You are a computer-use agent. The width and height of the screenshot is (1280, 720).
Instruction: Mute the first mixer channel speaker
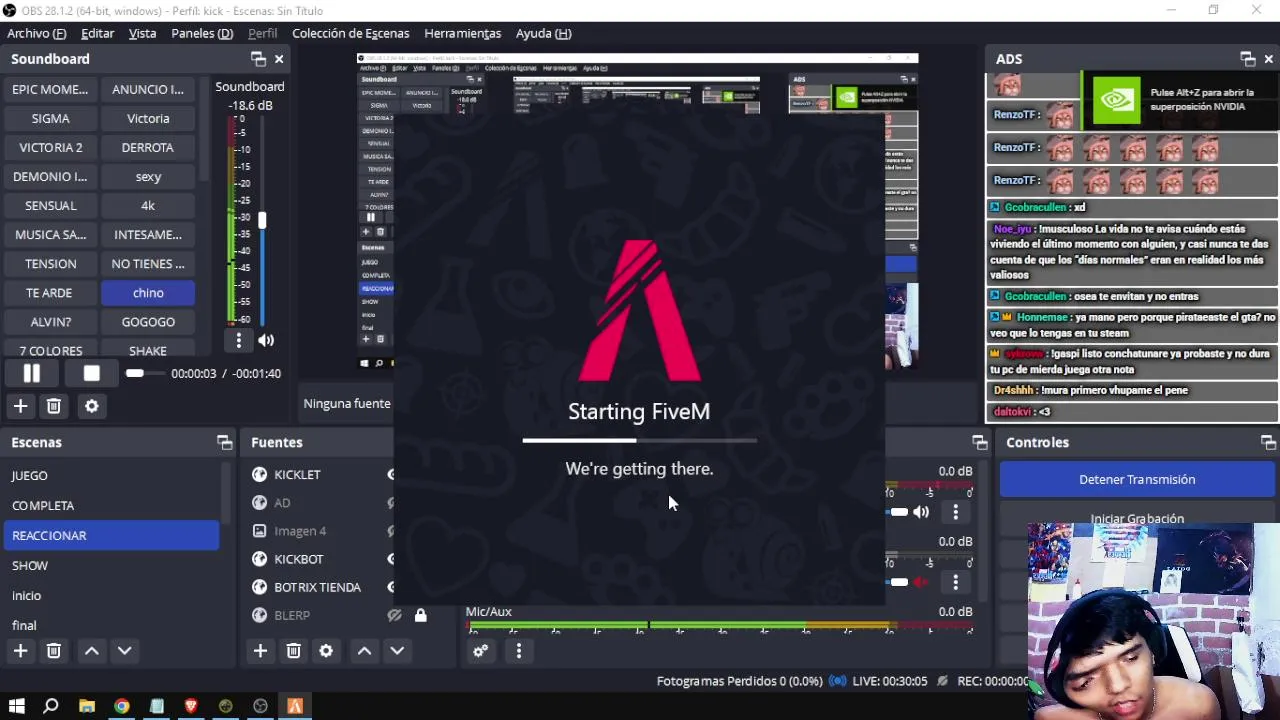(921, 512)
